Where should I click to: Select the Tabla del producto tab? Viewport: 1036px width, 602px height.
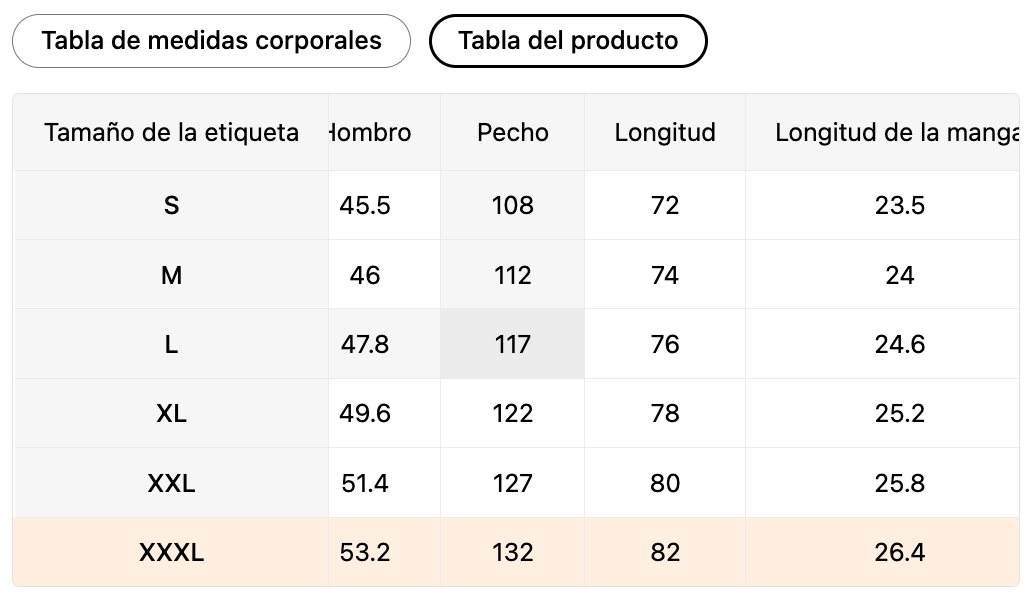pyautogui.click(x=568, y=41)
